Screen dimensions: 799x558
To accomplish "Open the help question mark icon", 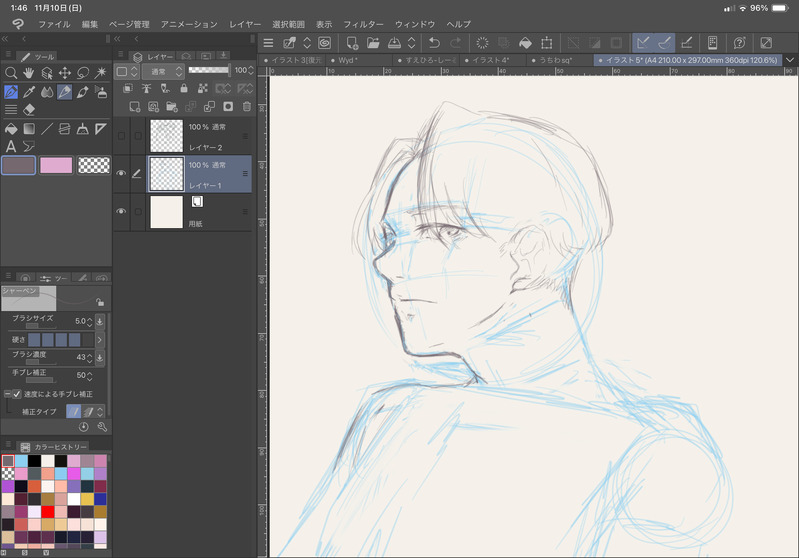I will tap(739, 43).
